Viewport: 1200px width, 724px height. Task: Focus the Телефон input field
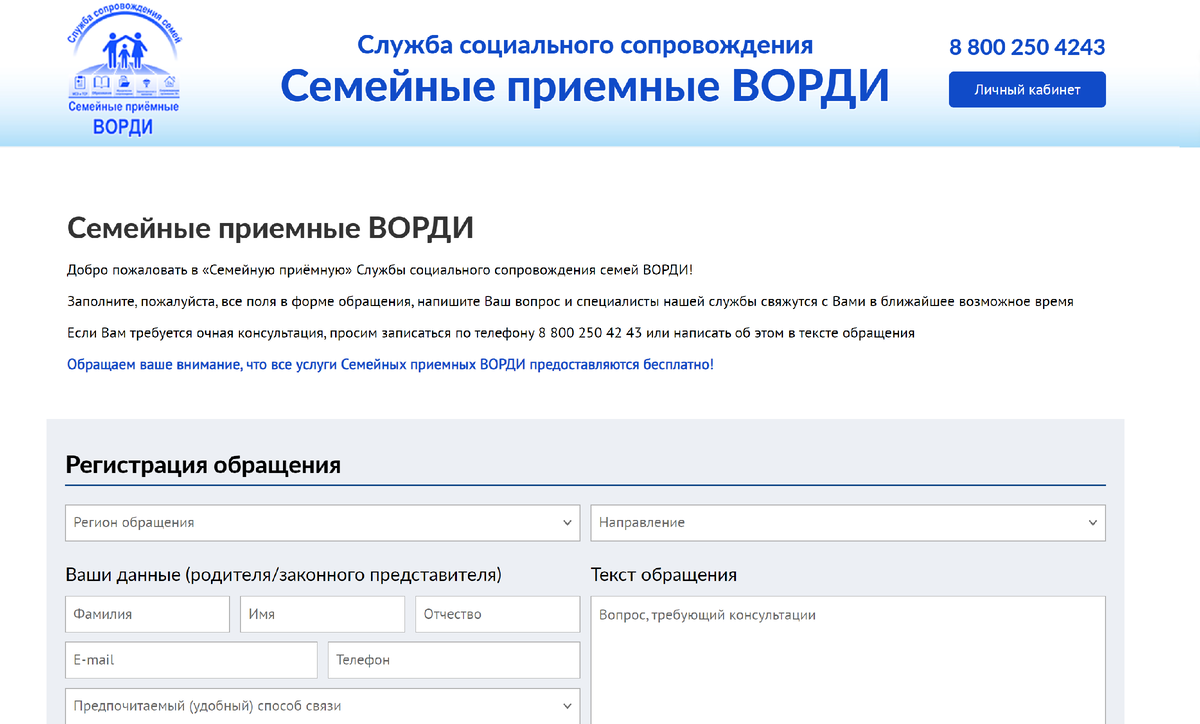454,660
